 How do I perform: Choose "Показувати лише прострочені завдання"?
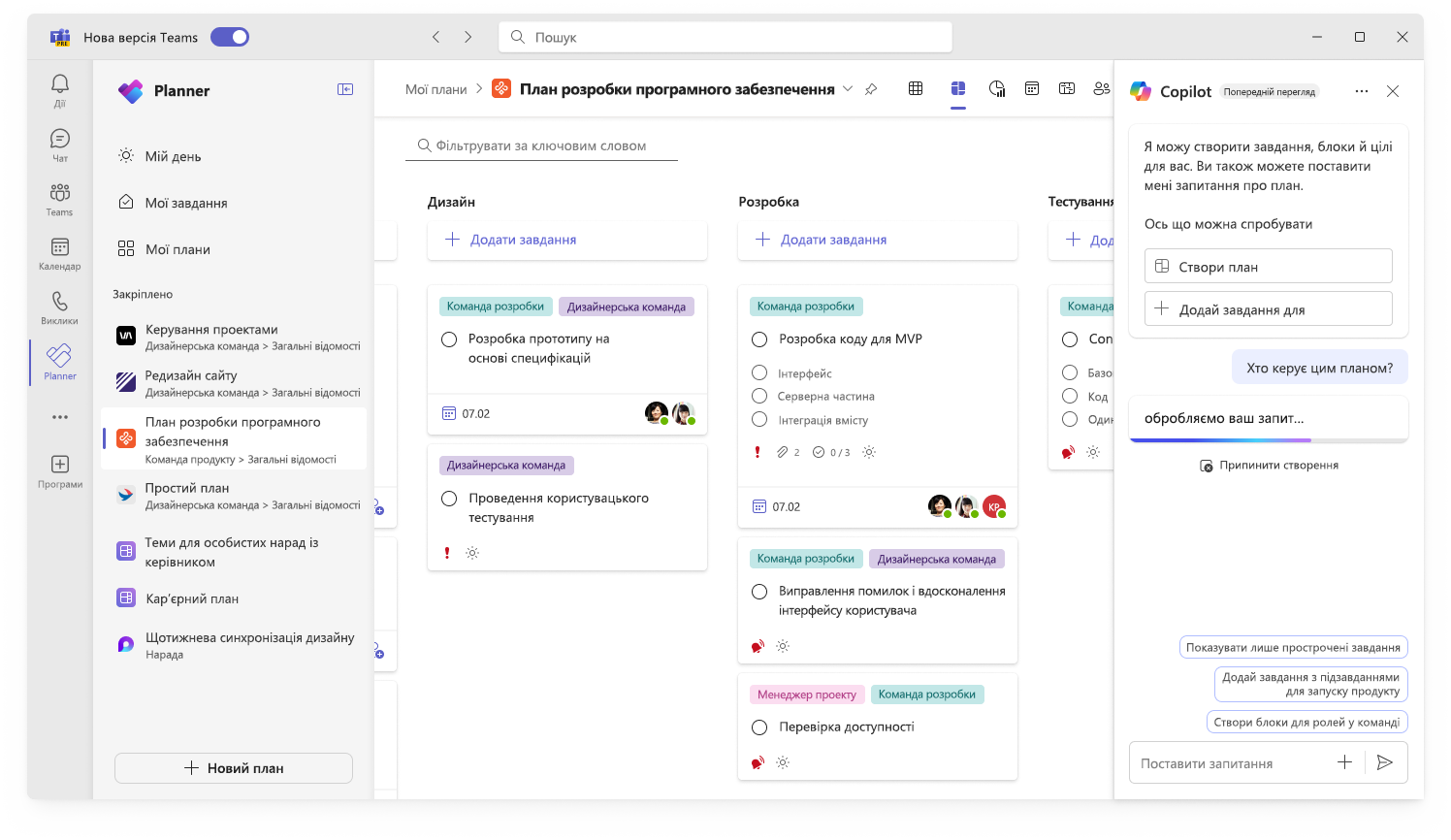coord(1293,647)
